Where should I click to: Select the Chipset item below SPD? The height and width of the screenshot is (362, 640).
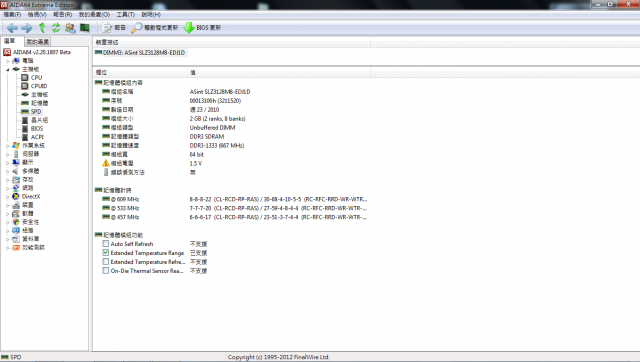tap(40, 120)
